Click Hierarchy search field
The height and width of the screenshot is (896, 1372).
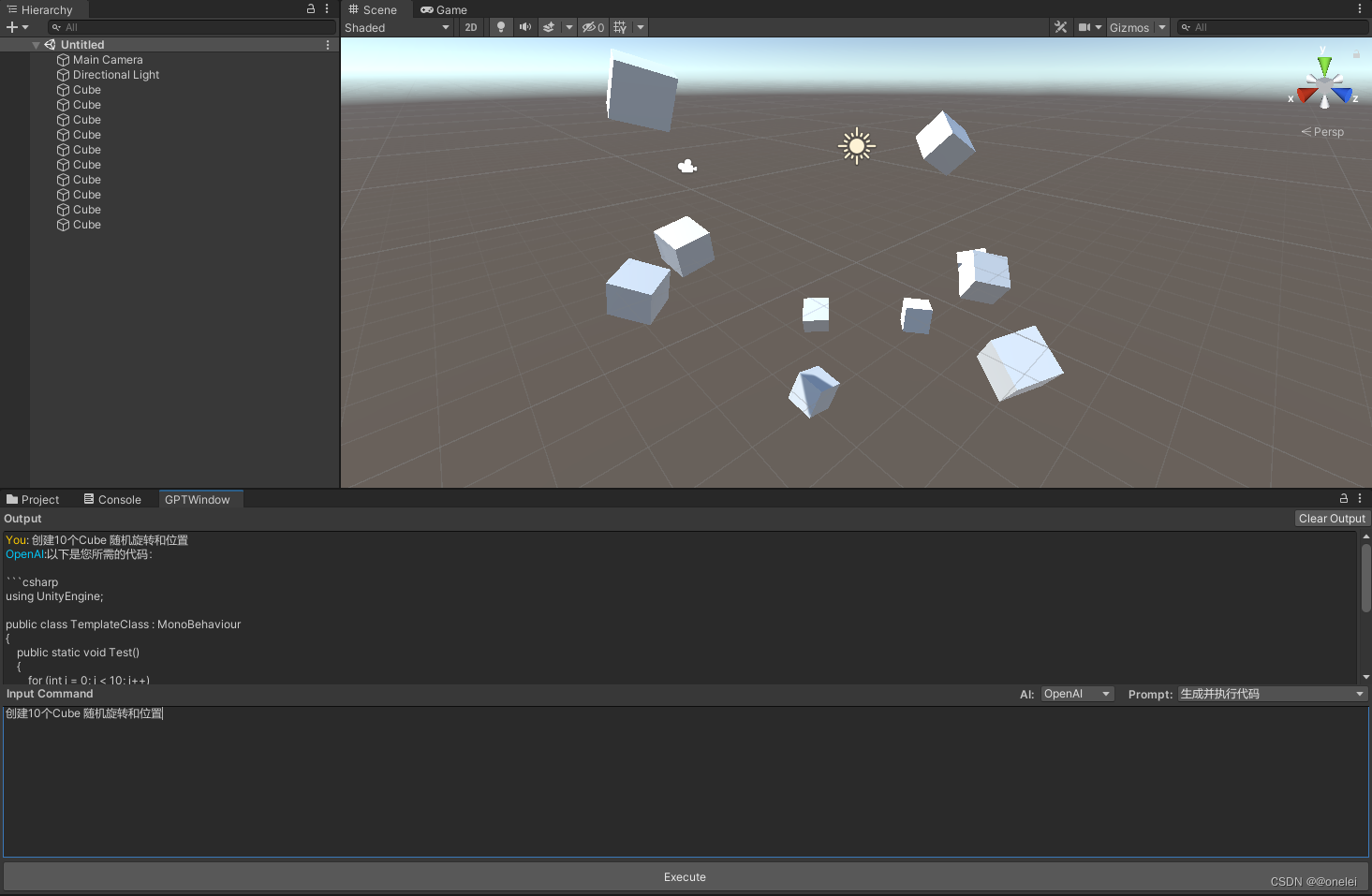coord(192,27)
